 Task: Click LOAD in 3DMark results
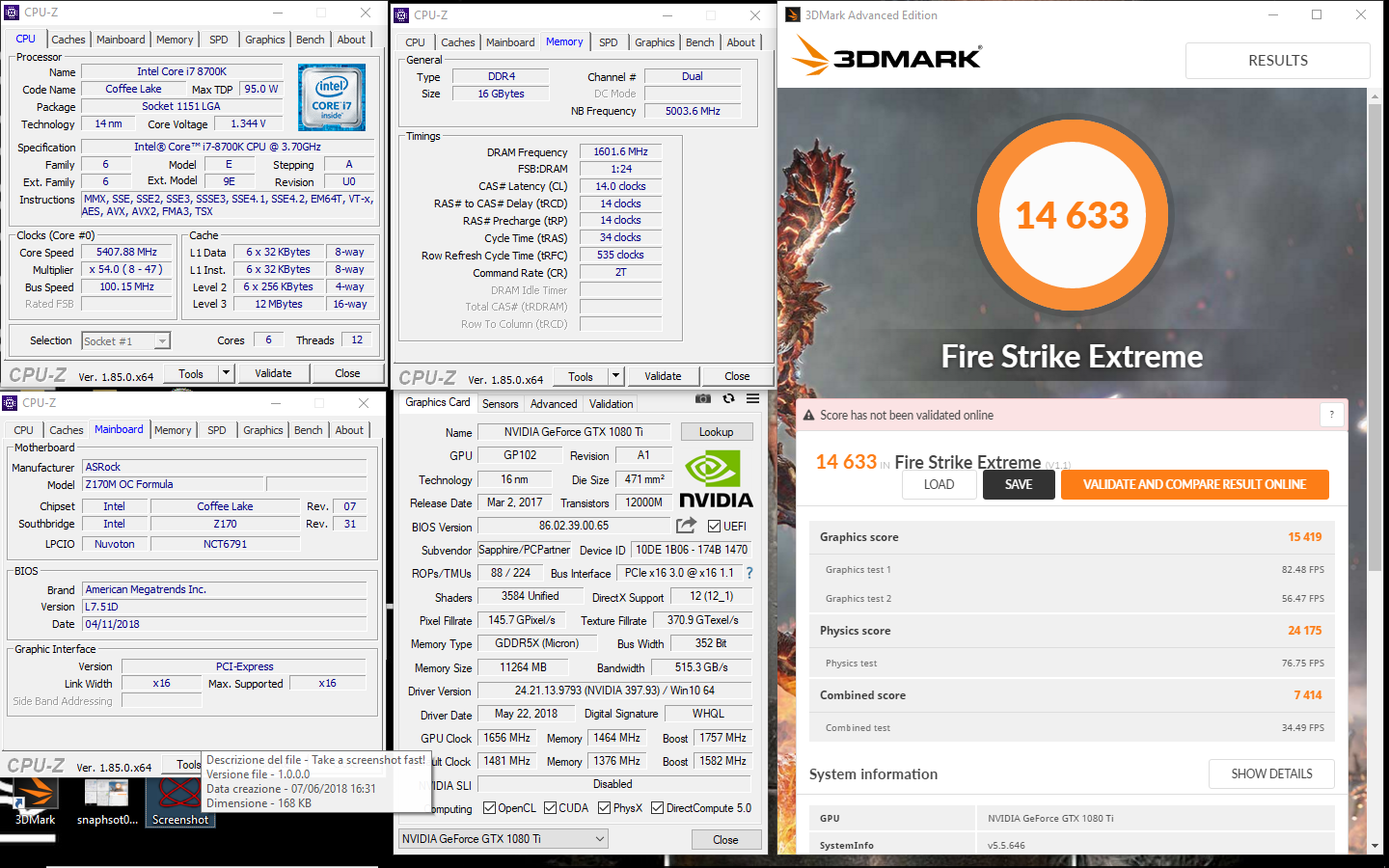939,484
